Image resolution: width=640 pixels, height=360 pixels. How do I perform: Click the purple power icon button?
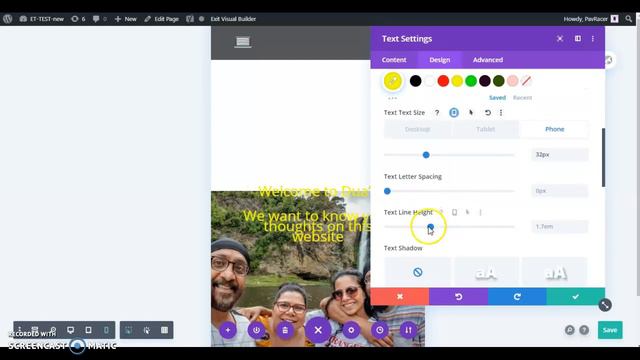pos(256,330)
